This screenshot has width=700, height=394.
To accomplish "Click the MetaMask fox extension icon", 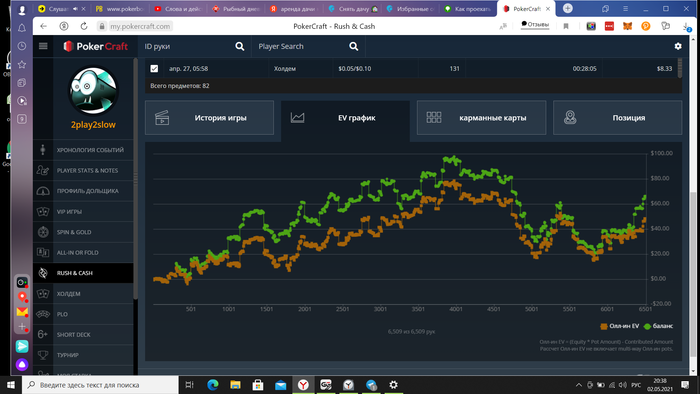I will point(628,26).
